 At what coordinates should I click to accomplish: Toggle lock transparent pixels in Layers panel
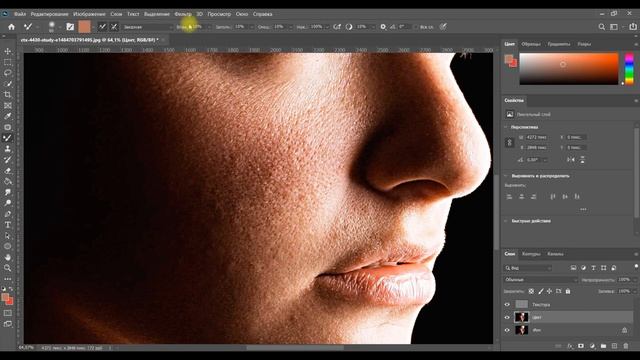click(x=531, y=291)
